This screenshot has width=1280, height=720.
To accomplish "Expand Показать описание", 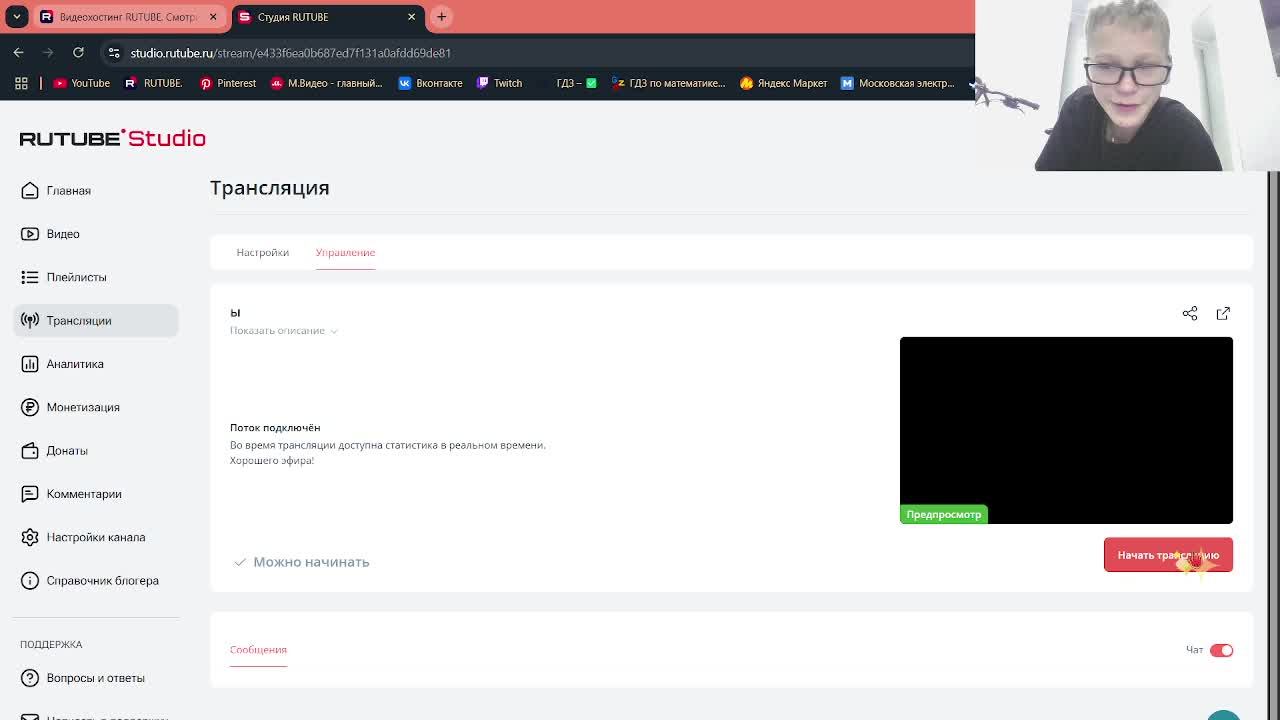I will click(283, 331).
